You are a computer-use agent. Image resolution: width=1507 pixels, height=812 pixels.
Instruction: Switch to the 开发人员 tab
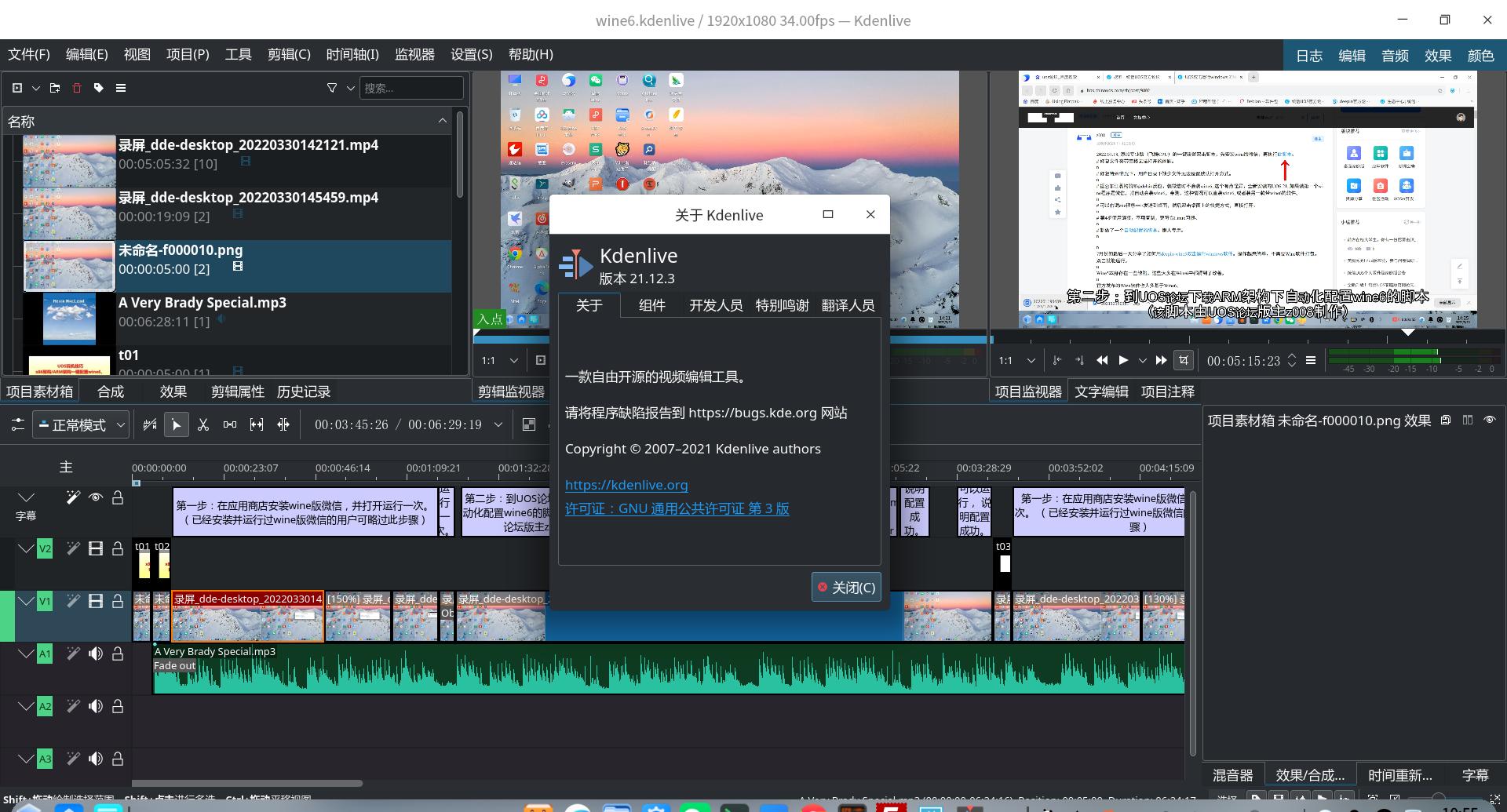point(715,305)
